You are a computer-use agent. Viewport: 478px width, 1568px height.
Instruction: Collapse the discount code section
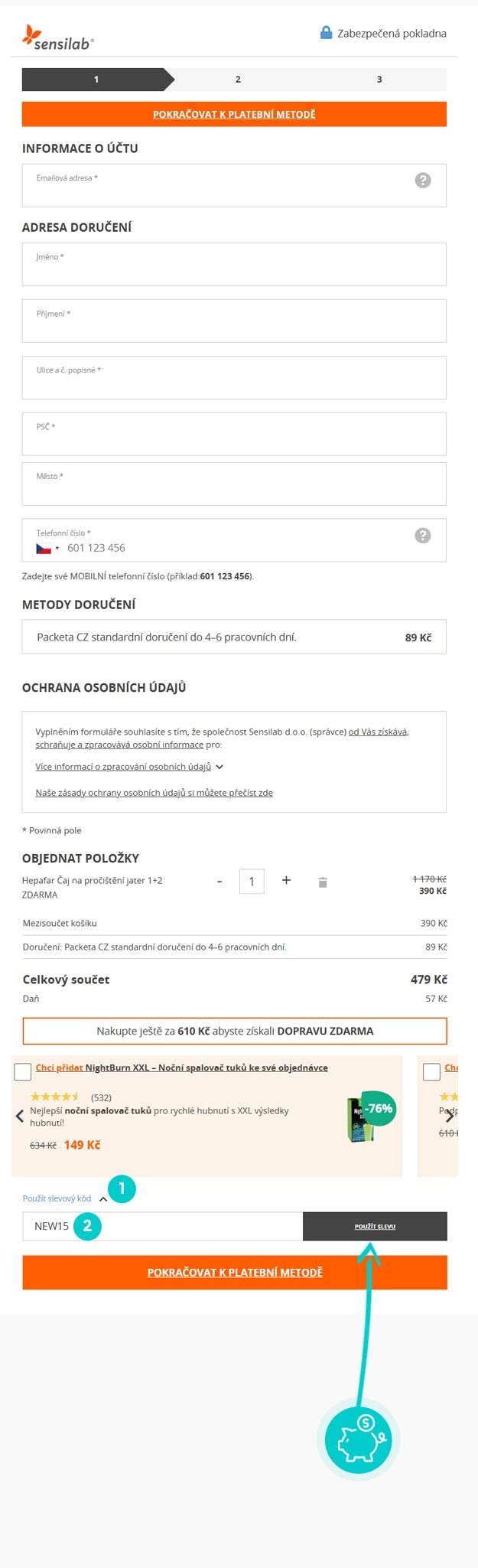click(x=103, y=1199)
